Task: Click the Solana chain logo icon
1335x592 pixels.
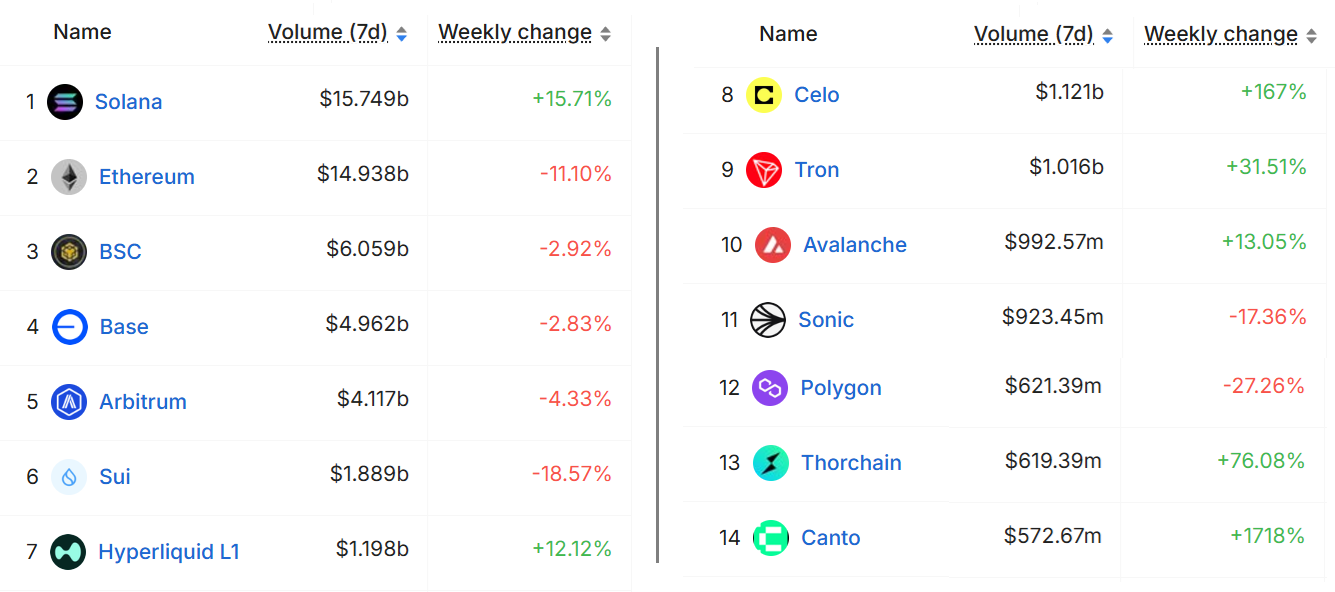Action: tap(65, 102)
